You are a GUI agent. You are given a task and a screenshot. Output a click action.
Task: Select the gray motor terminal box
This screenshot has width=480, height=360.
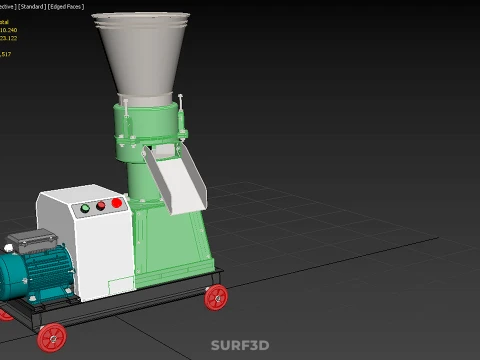pyautogui.click(x=32, y=240)
